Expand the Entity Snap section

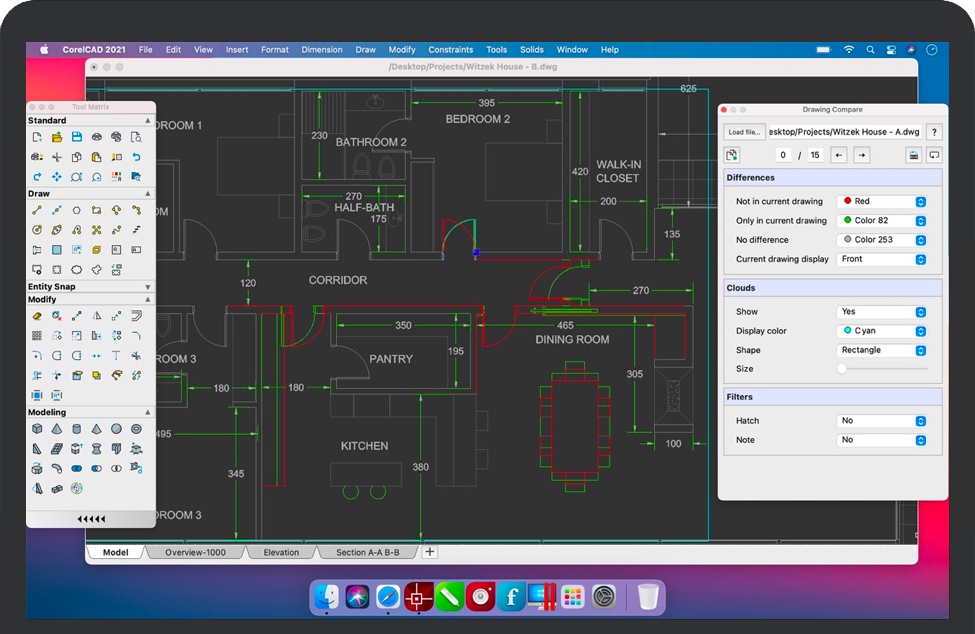click(148, 287)
